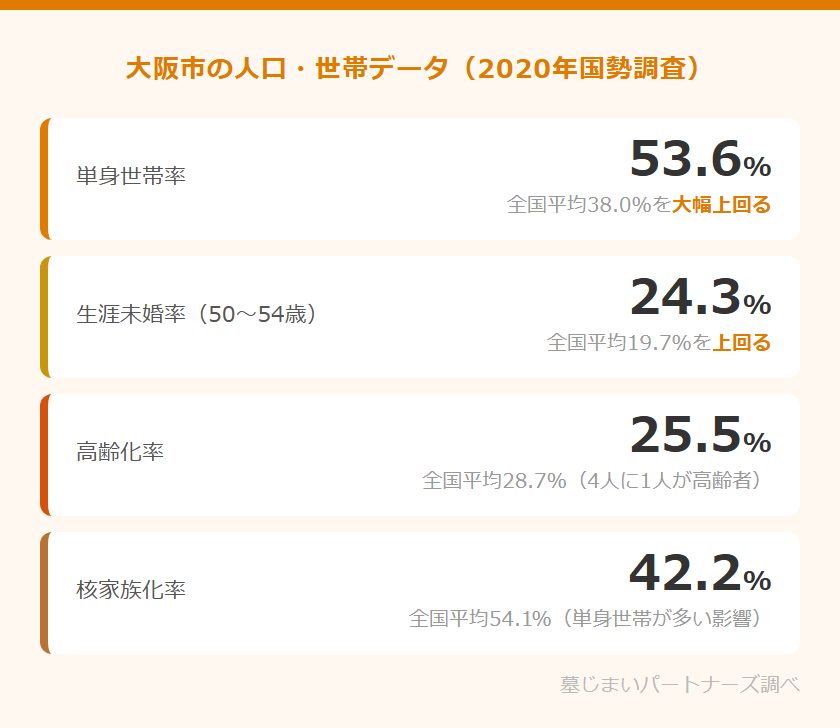Viewport: 840px width, 728px height.
Task: Click the 墓じまいパートナーズ調べ source credit
Action: [x=680, y=685]
